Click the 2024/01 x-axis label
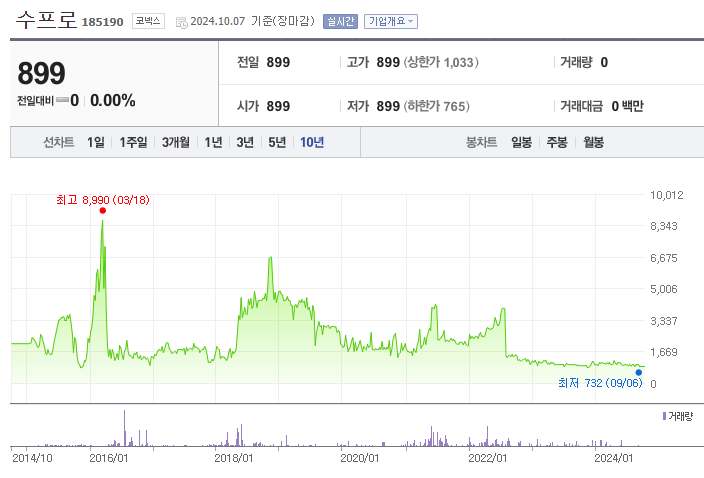This screenshot has height=478, width=704. point(614,458)
